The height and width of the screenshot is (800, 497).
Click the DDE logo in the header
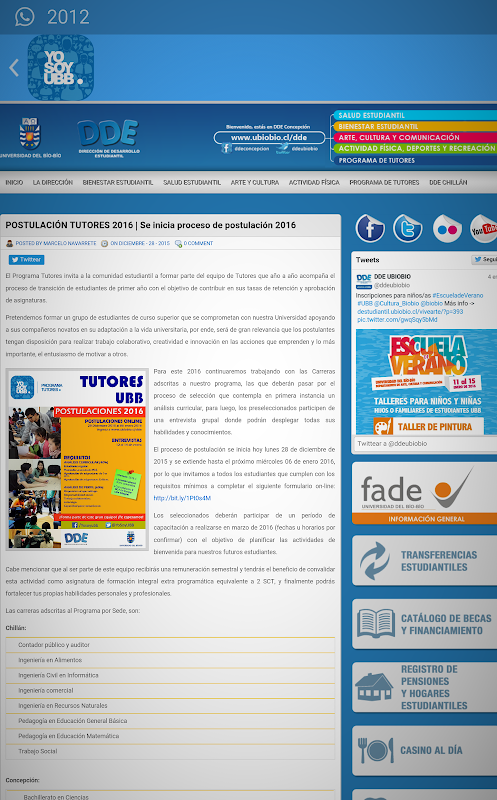[x=108, y=134]
